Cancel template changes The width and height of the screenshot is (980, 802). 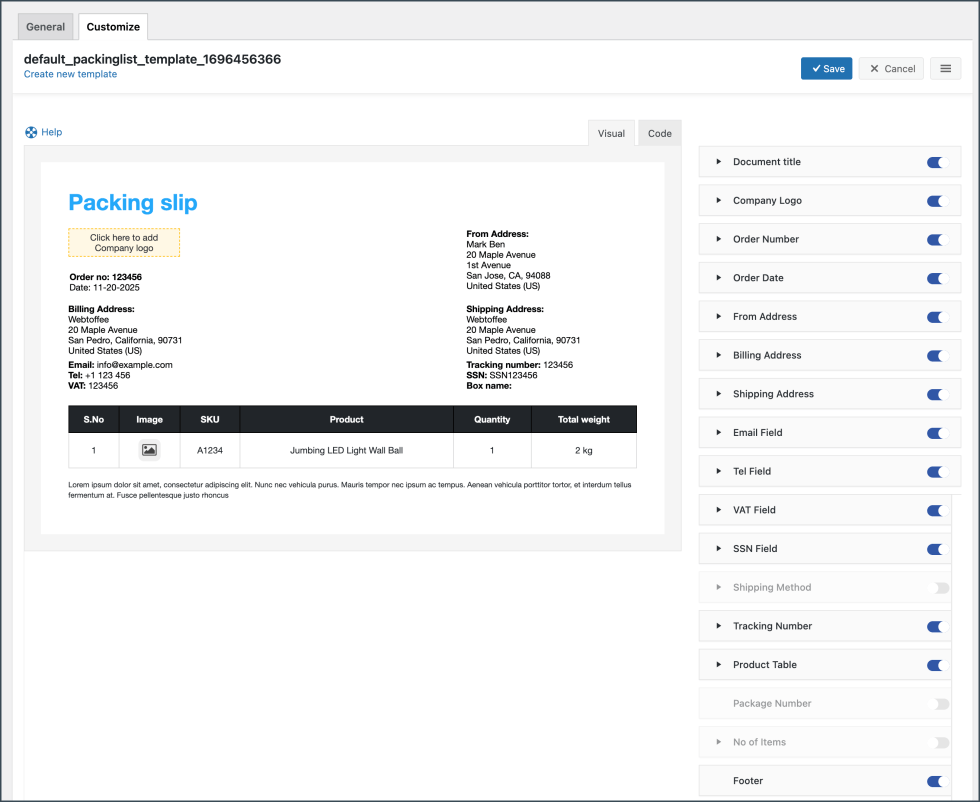click(891, 69)
